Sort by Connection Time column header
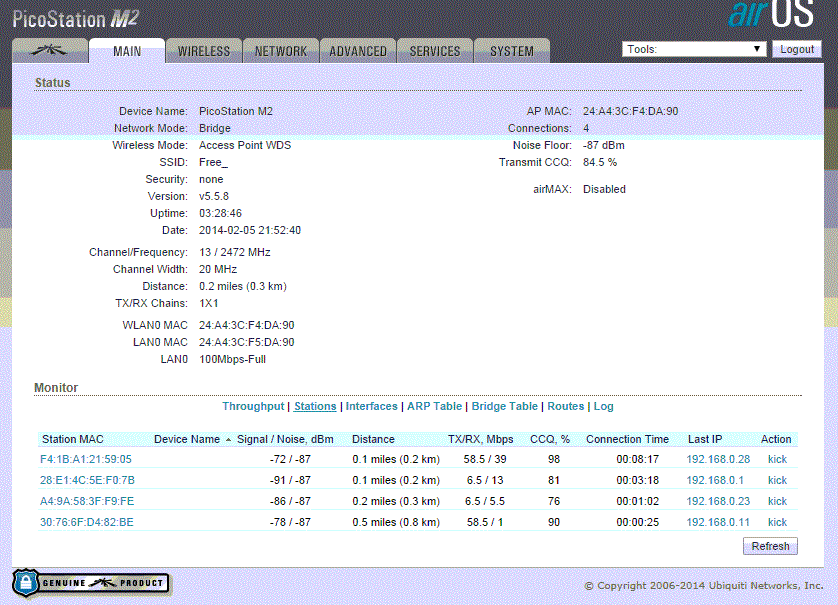Viewport: 838px width, 605px height. click(627, 439)
